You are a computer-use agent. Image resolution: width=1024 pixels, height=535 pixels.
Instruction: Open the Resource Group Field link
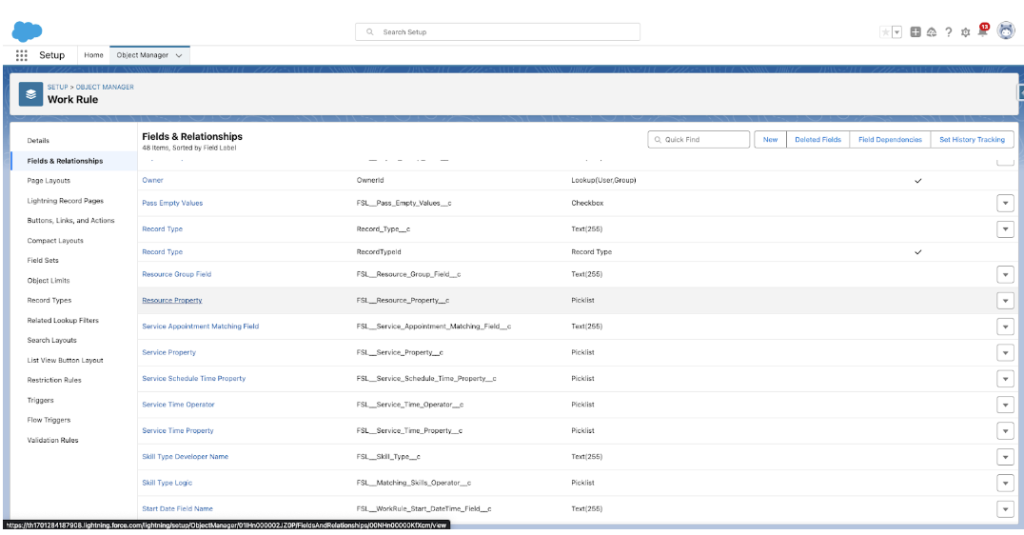click(176, 274)
